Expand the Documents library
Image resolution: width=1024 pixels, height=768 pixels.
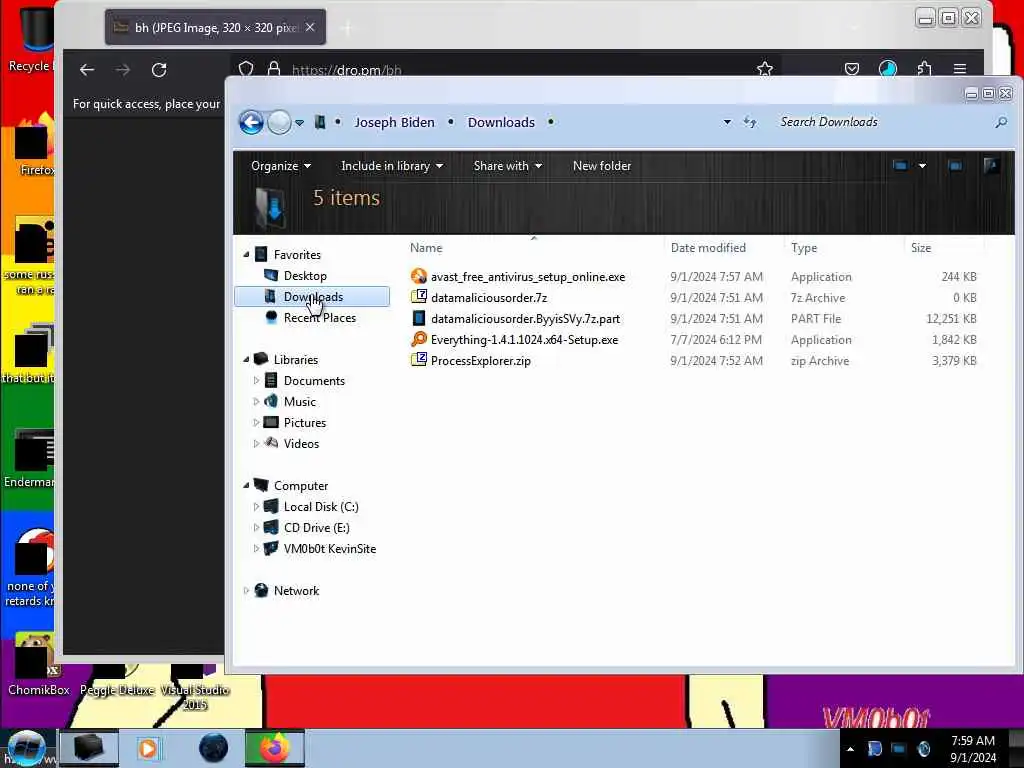click(x=256, y=380)
